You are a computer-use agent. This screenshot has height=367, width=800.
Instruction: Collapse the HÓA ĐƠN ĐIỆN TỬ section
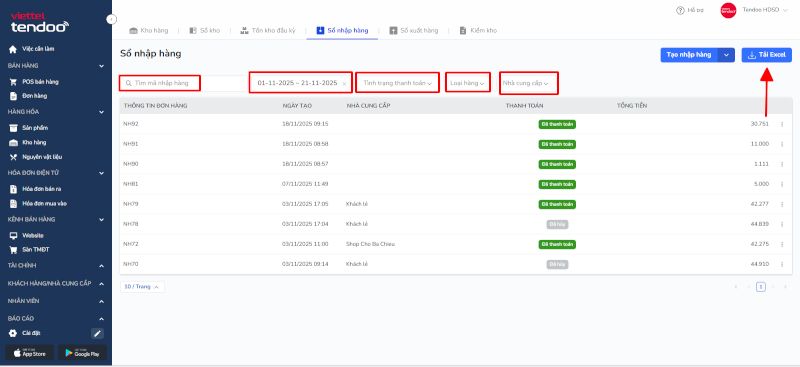(x=102, y=173)
